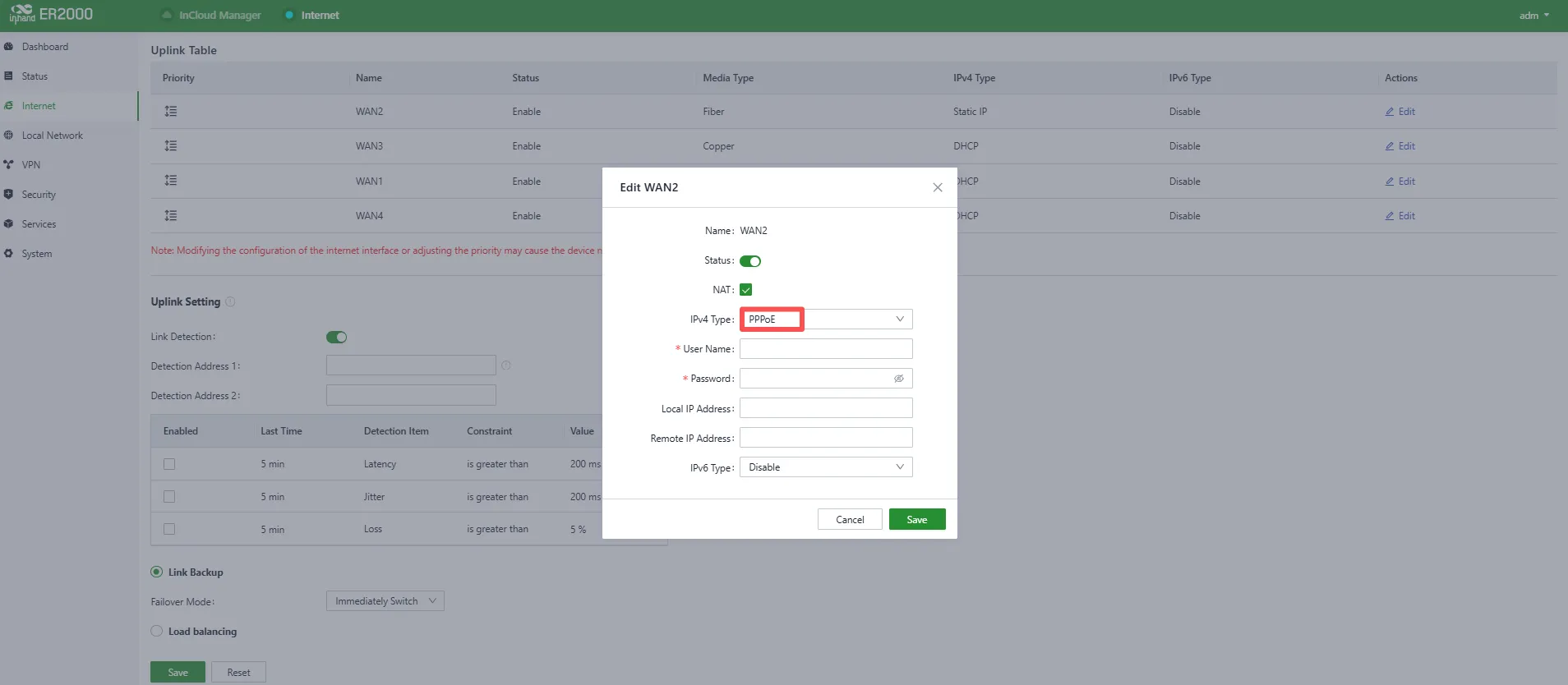Open the IPv4 Type dropdown
The width and height of the screenshot is (1568, 685).
[826, 319]
